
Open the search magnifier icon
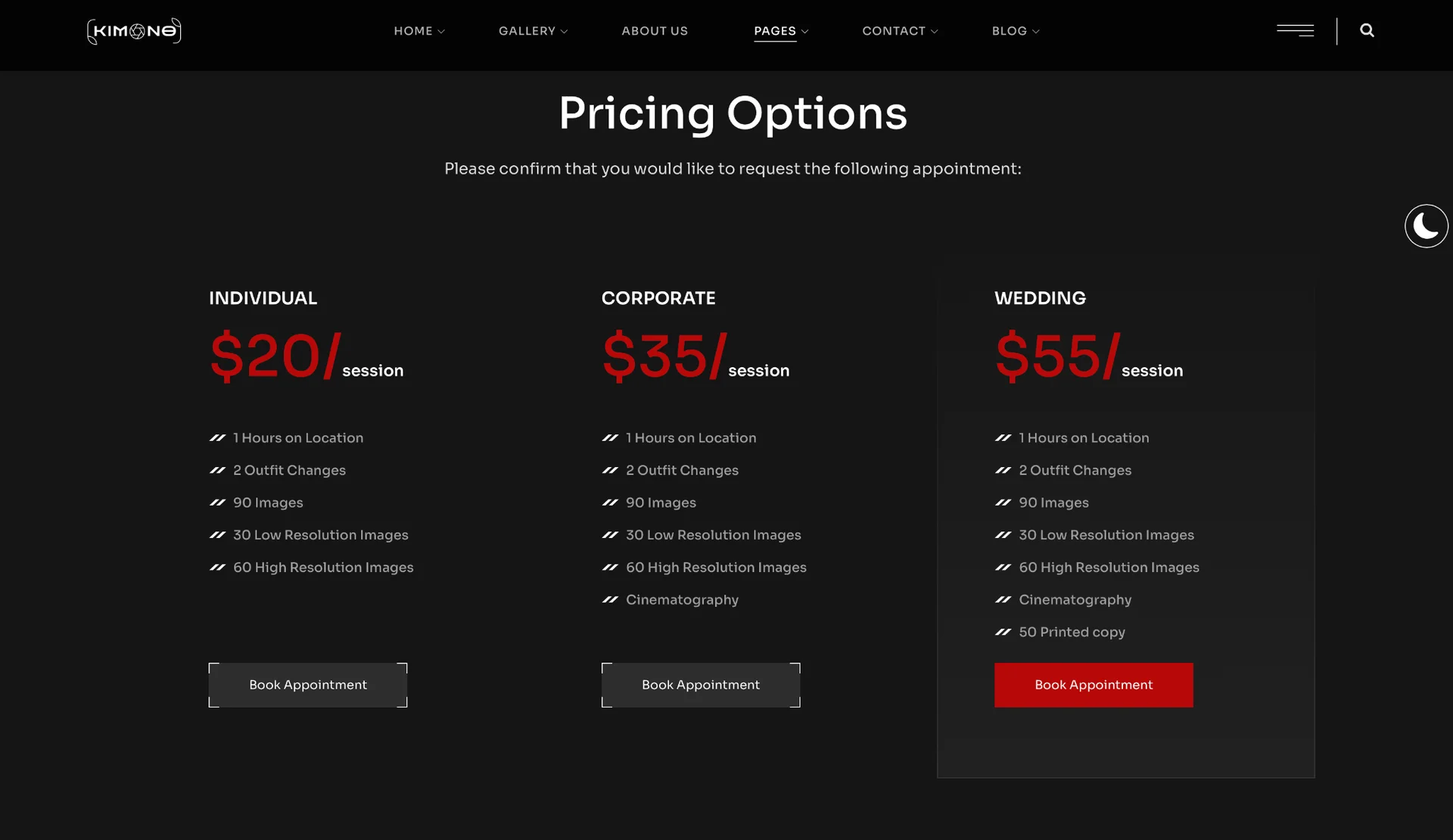tap(1367, 30)
